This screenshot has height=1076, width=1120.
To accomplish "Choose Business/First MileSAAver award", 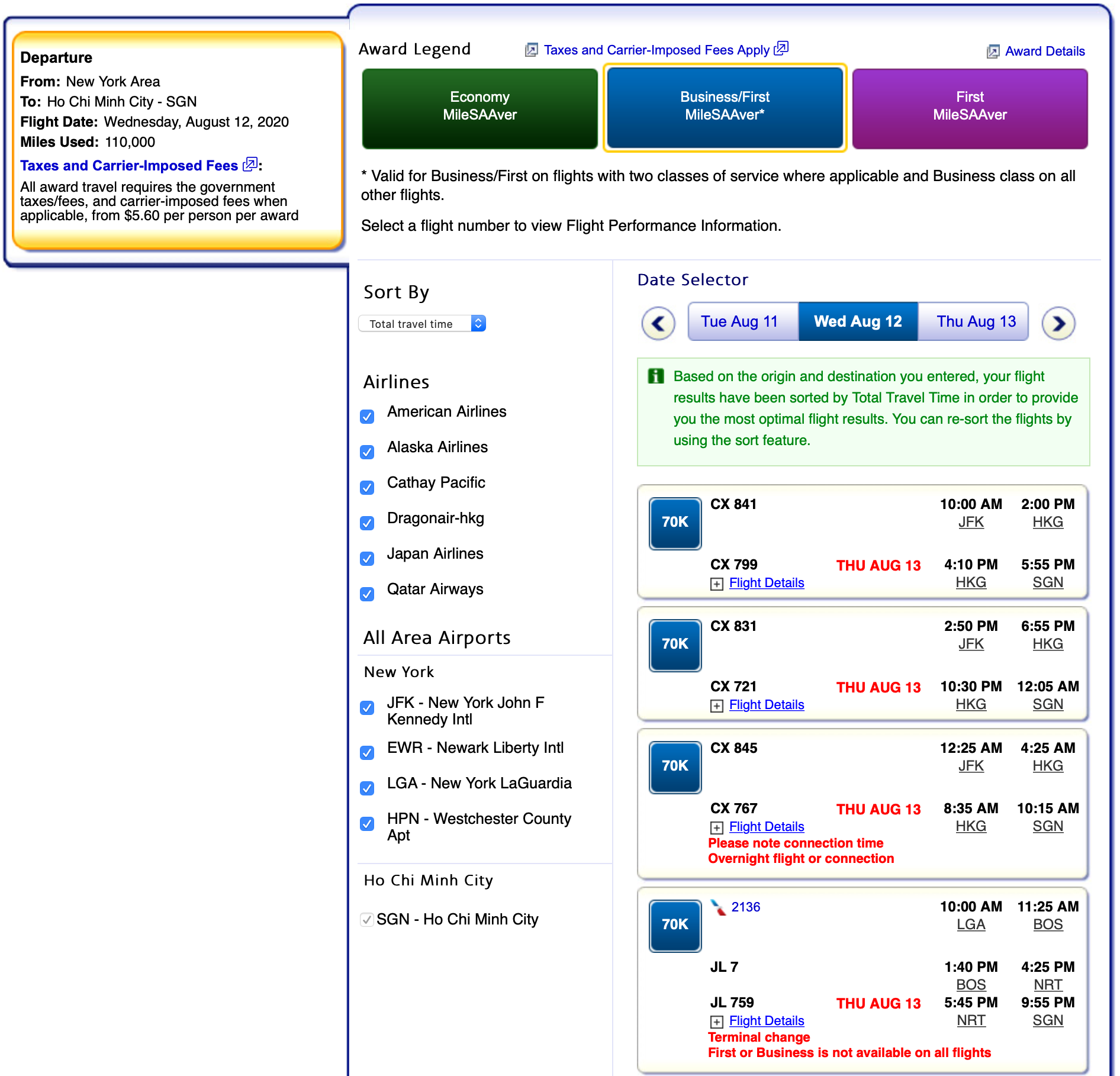I will click(x=725, y=108).
